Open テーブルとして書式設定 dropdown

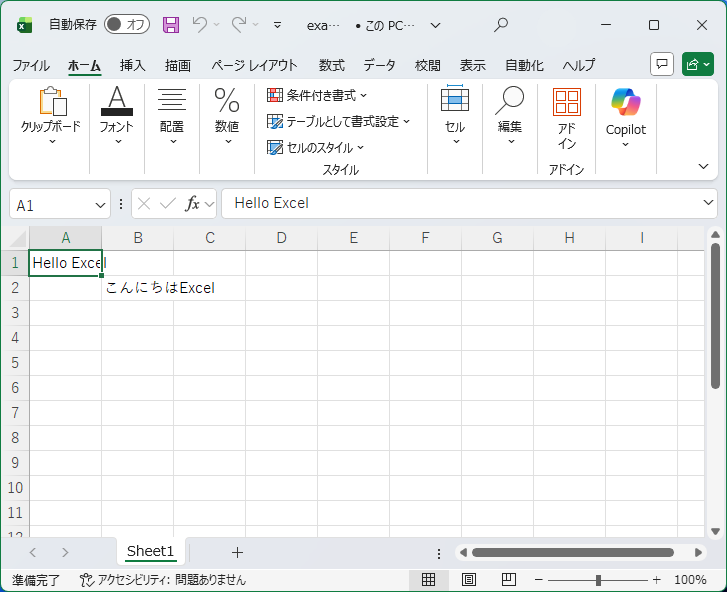(338, 121)
